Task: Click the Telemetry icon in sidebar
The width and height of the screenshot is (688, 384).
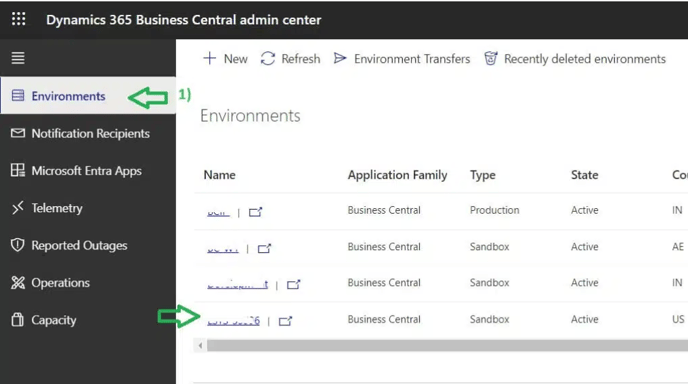Action: [18, 208]
